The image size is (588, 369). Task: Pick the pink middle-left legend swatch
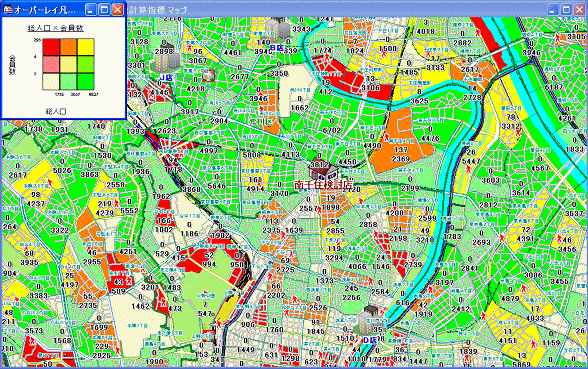51,64
